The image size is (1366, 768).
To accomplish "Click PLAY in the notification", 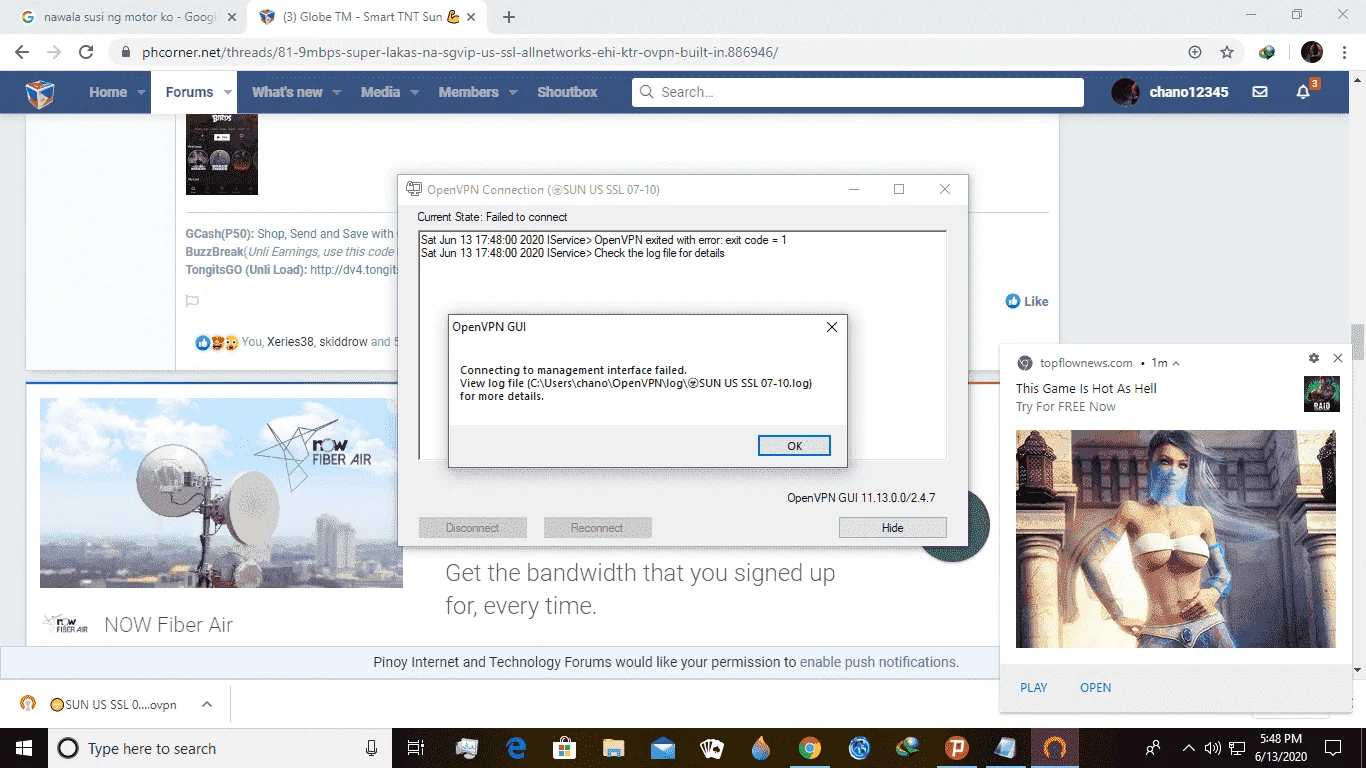I will click(1034, 688).
